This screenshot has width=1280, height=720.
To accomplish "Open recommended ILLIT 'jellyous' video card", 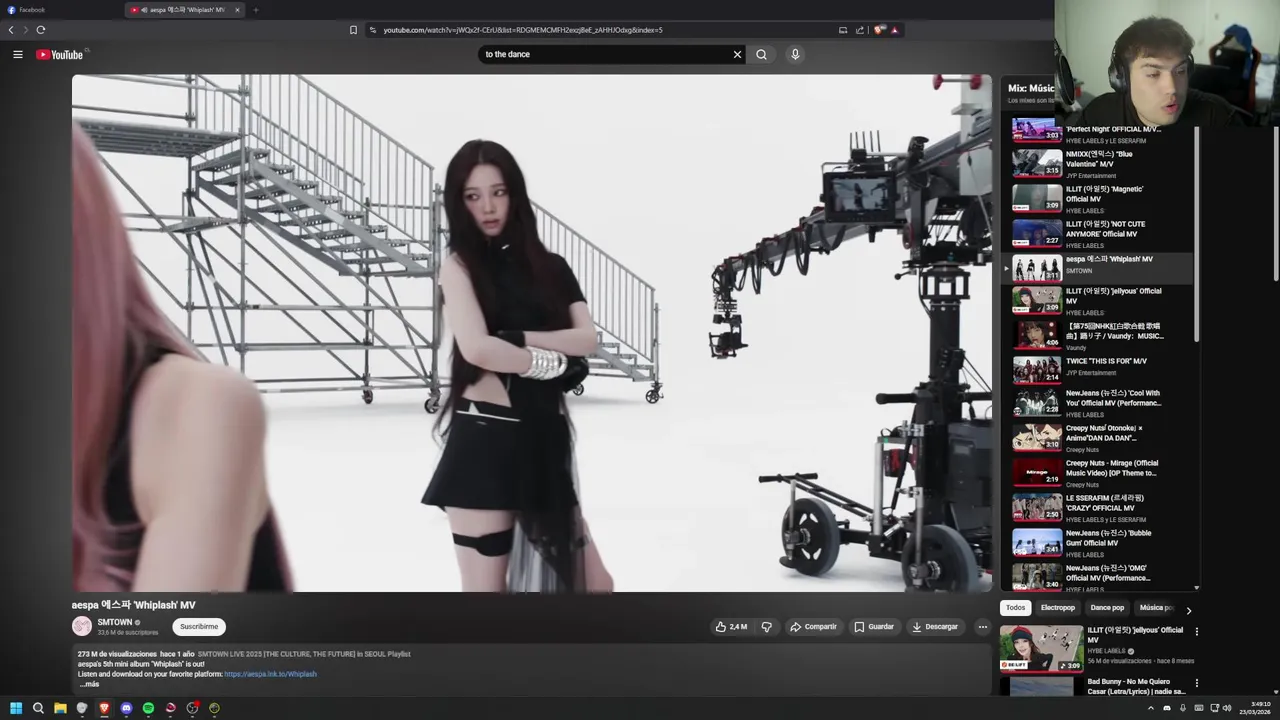I will click(1092, 648).
